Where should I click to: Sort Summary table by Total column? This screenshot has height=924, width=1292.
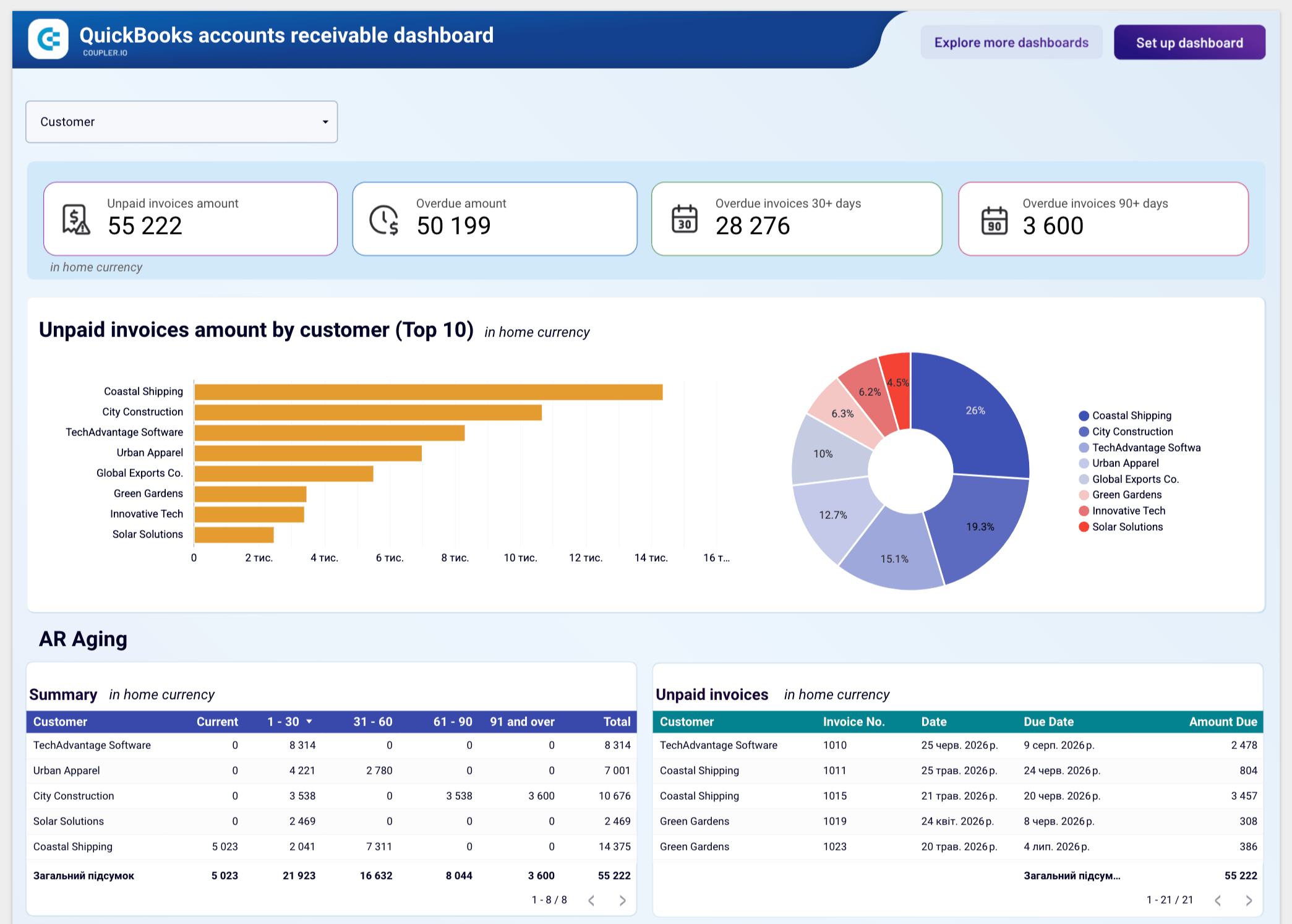tap(617, 722)
